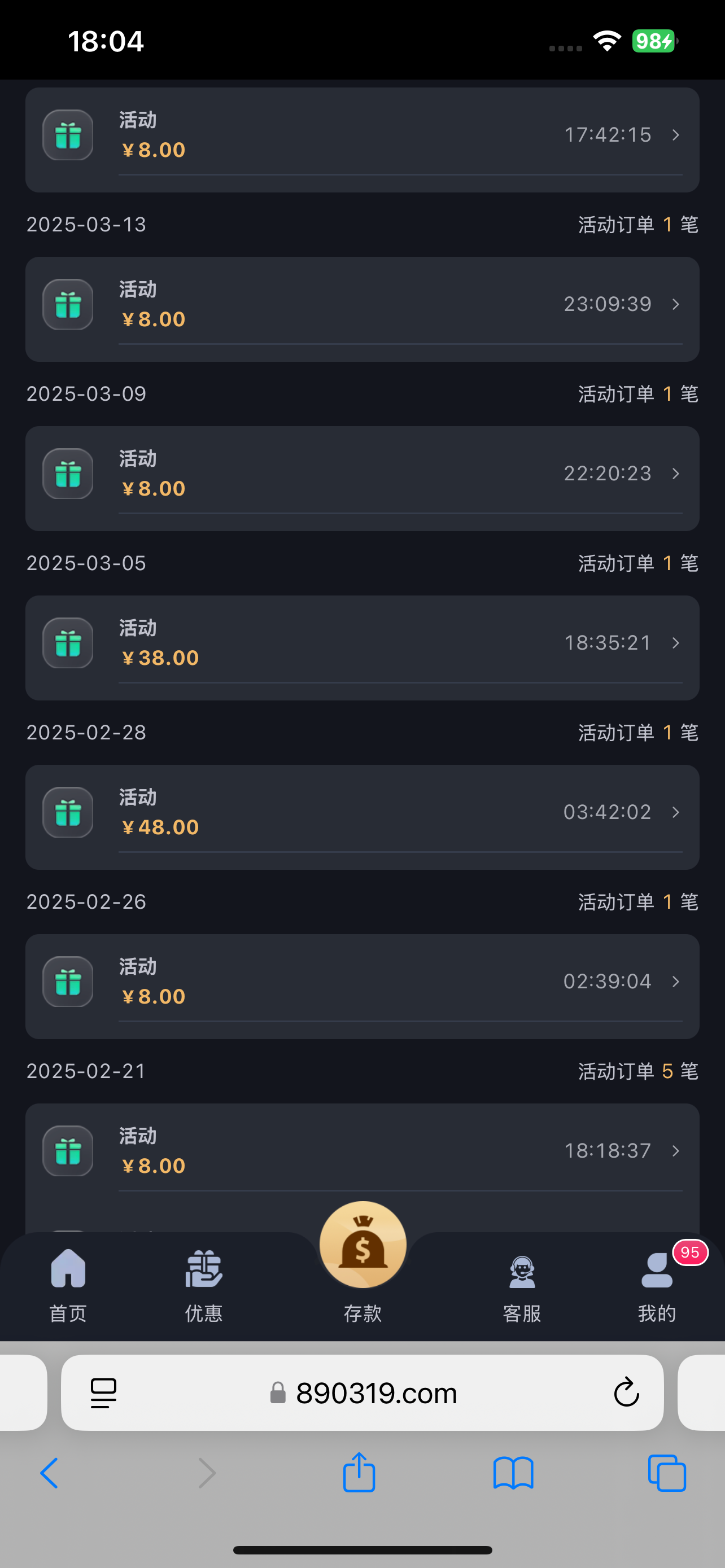Go back with Safari back arrow
This screenshot has width=725, height=1568.
click(49, 1473)
